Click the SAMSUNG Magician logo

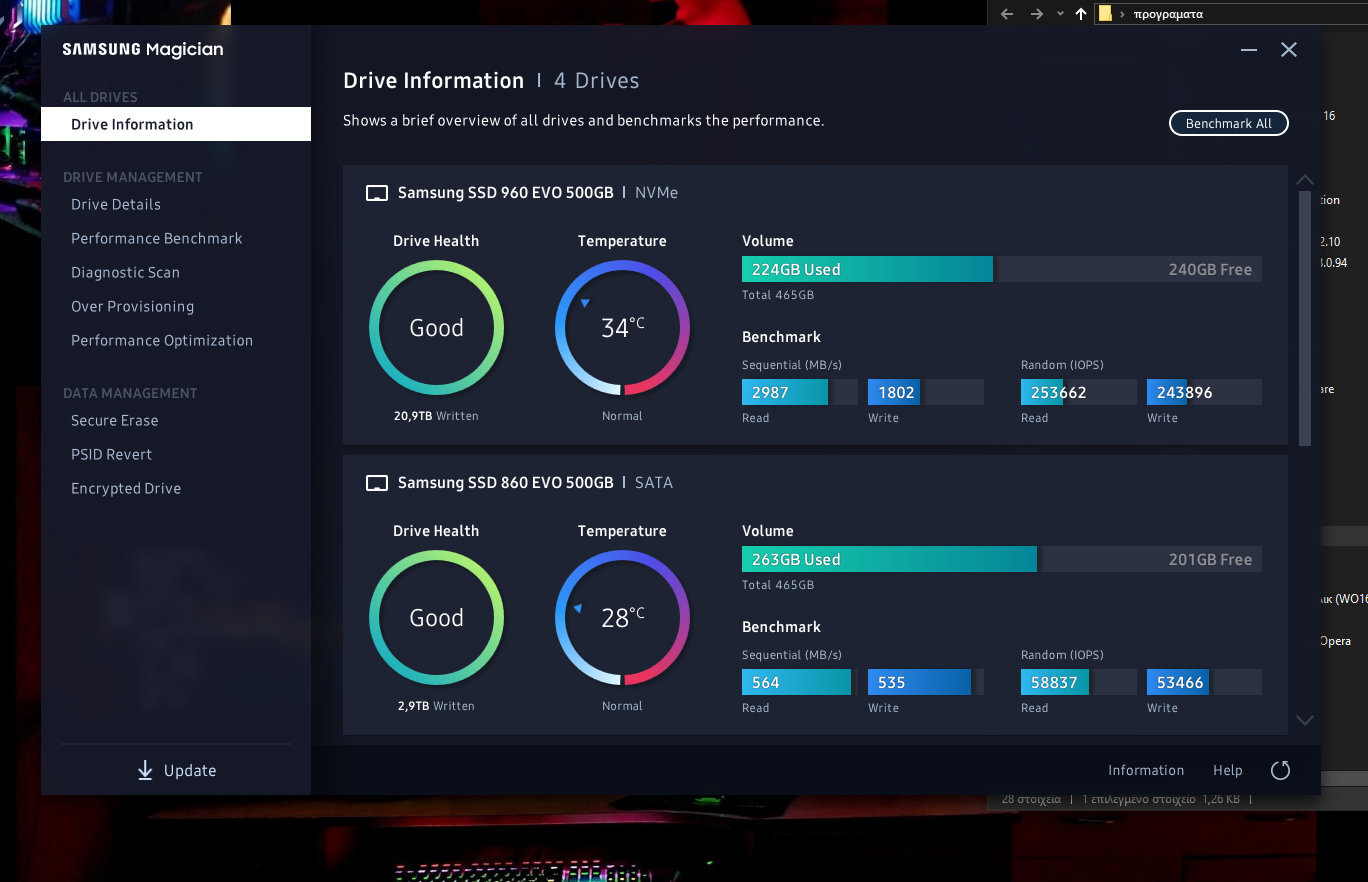[143, 50]
